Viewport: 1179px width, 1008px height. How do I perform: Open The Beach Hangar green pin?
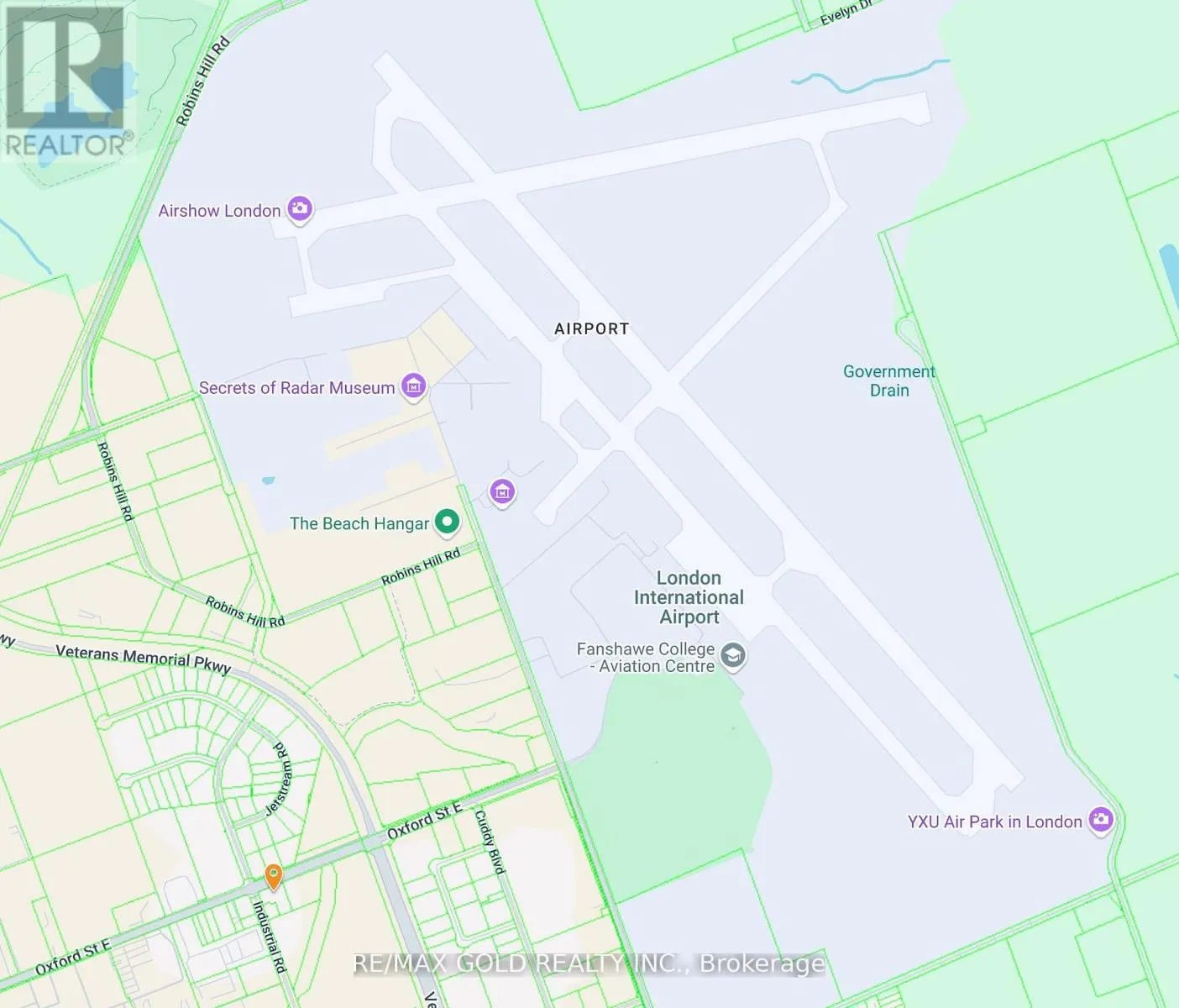pyautogui.click(x=447, y=522)
